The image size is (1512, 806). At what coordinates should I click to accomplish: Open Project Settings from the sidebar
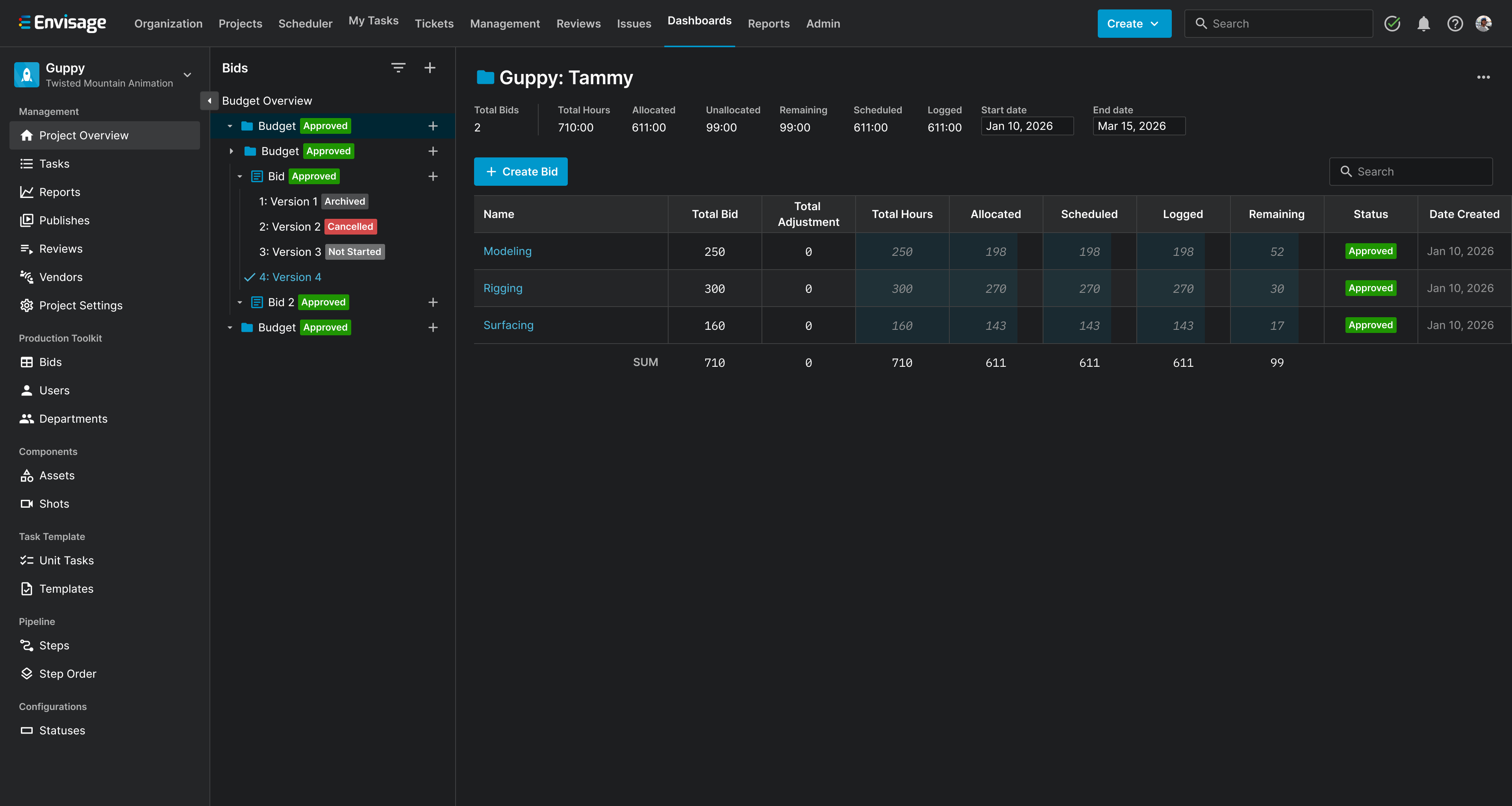coord(81,305)
